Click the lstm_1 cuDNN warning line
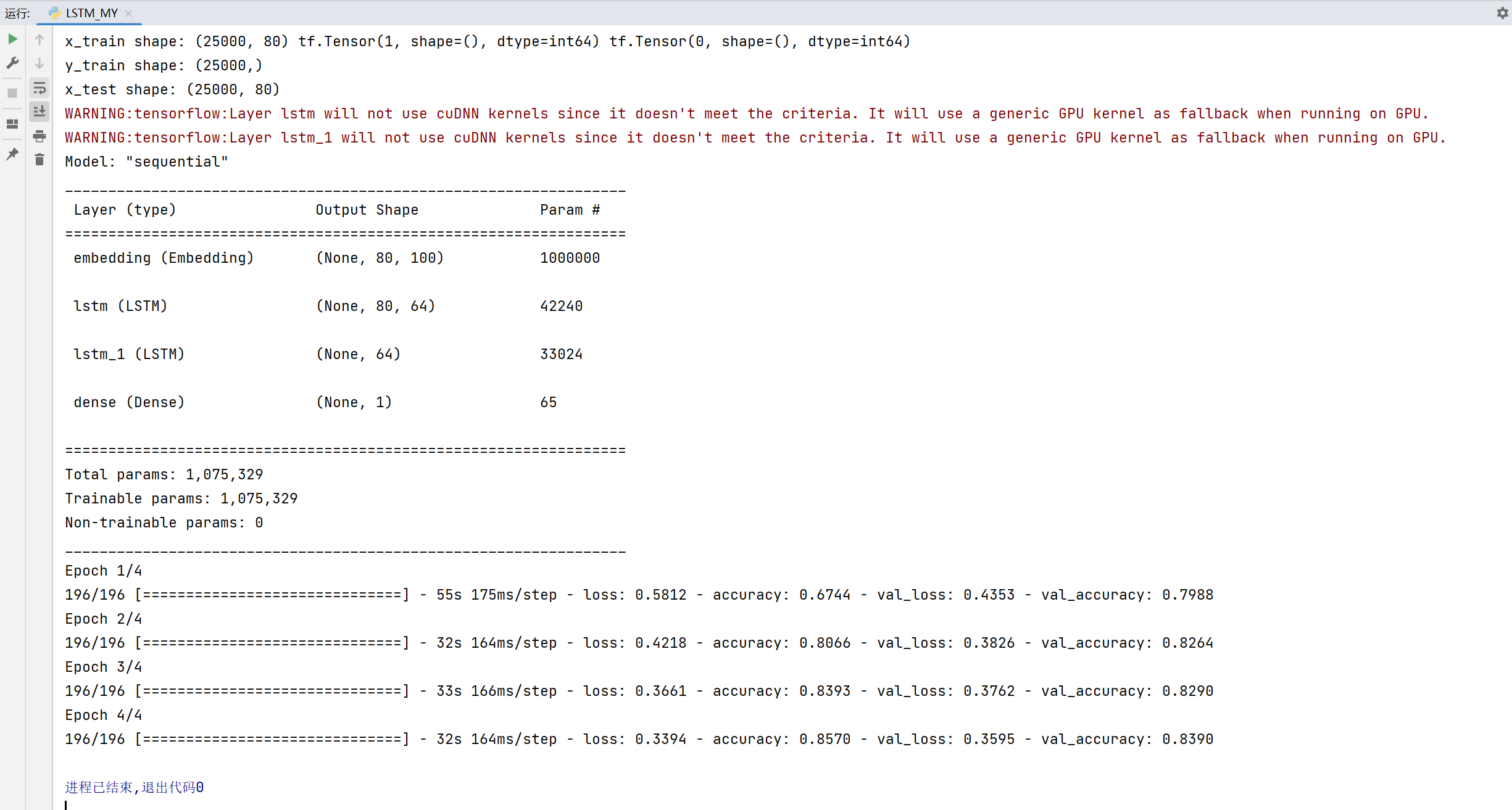The height and width of the screenshot is (810, 1512). (x=755, y=138)
